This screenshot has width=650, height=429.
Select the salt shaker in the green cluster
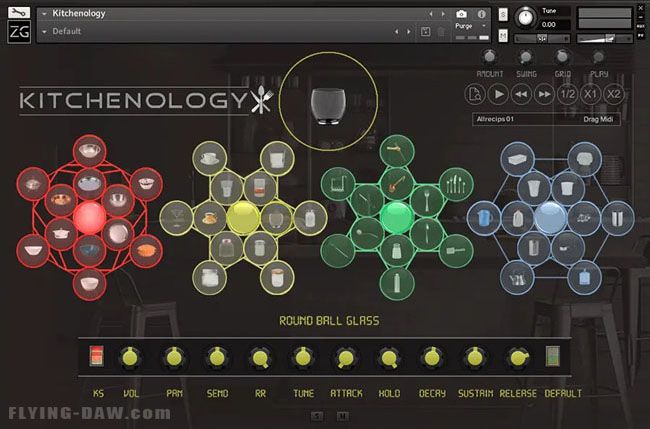(397, 250)
